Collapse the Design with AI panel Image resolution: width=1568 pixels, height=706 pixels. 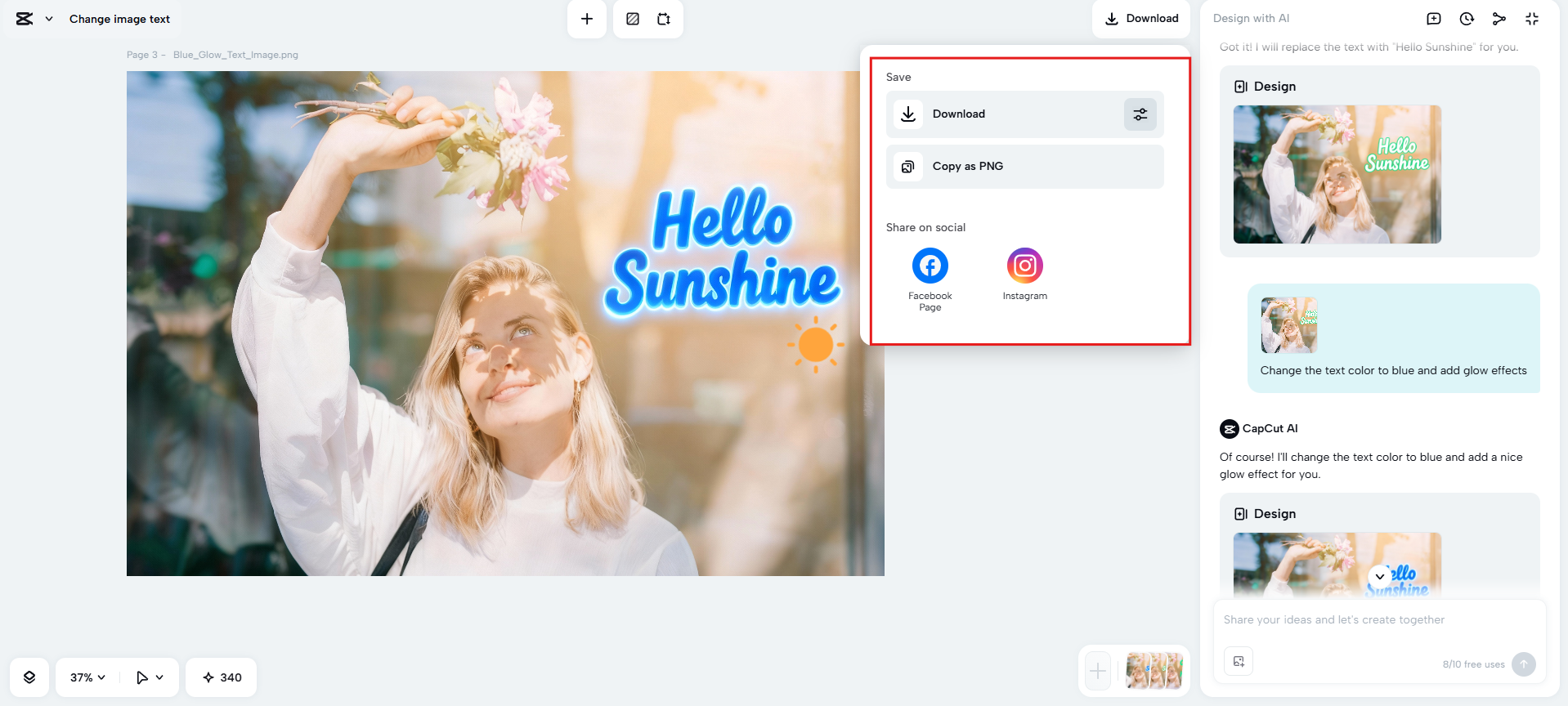(1532, 19)
